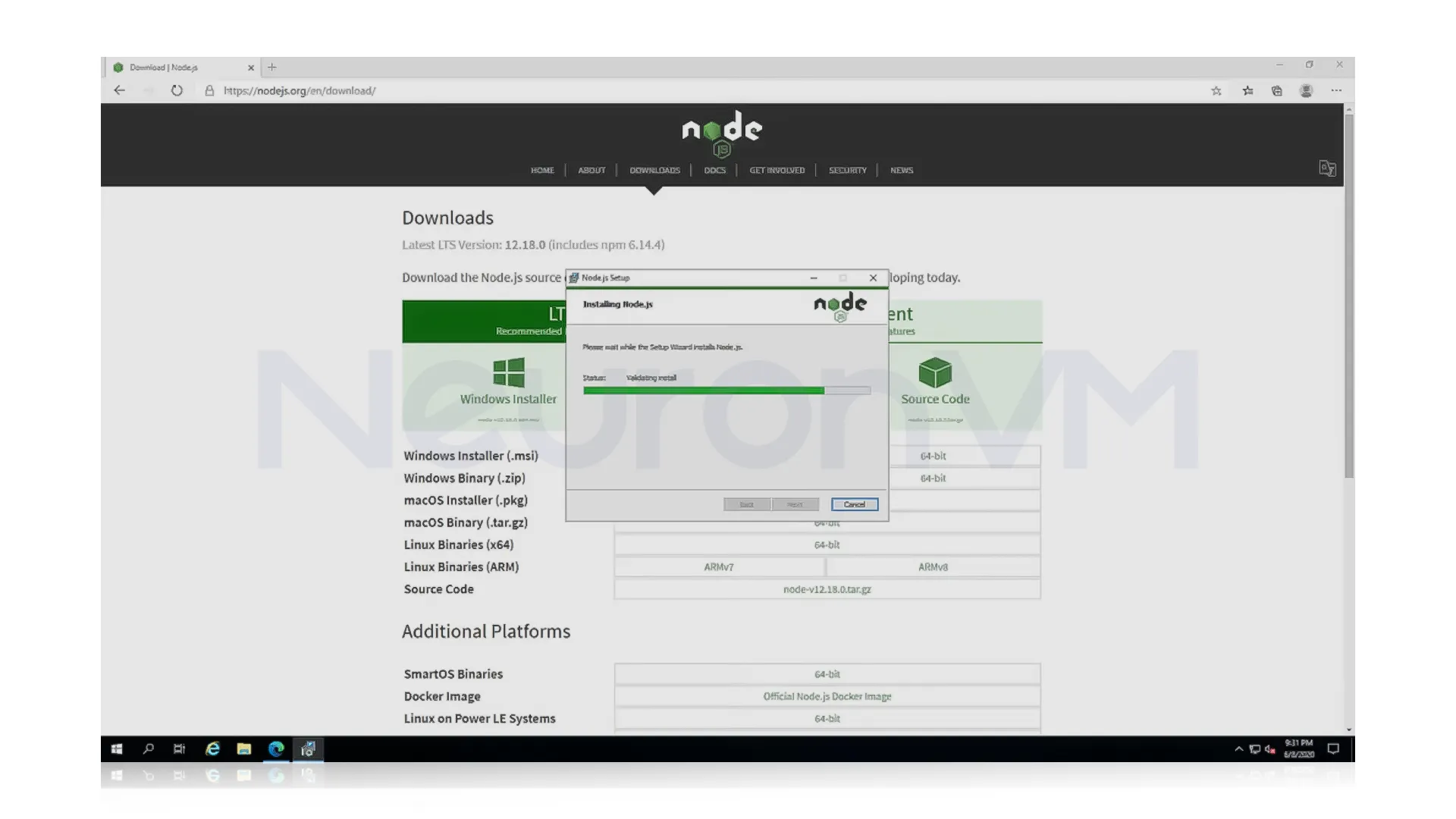Open Task View on the taskbar

click(180, 749)
